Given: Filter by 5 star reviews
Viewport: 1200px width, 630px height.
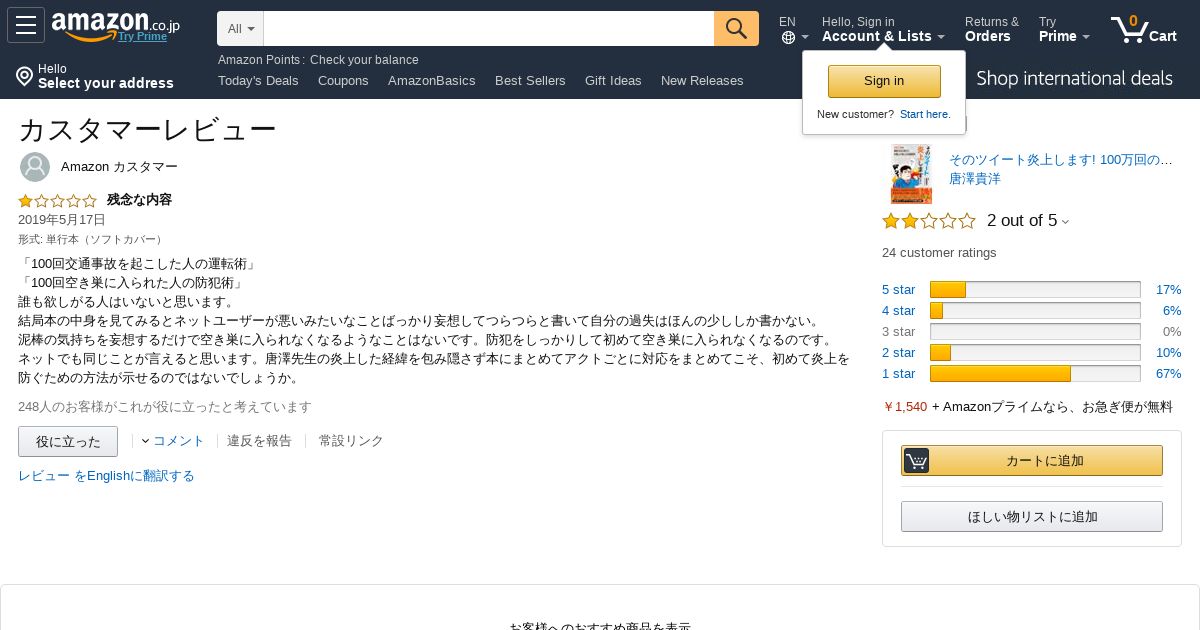Looking at the screenshot, I should [x=898, y=290].
